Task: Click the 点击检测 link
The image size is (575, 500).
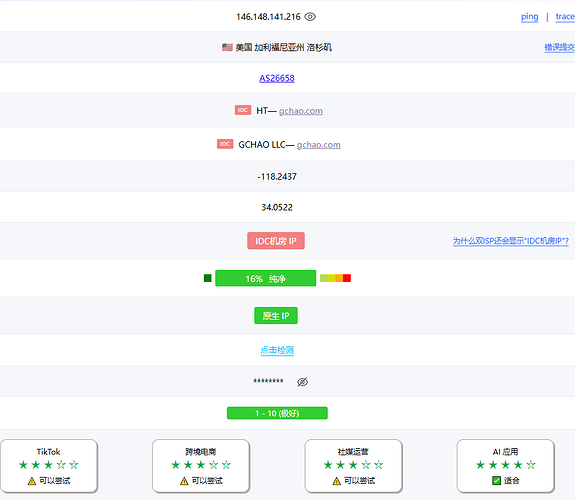Action: point(277,350)
